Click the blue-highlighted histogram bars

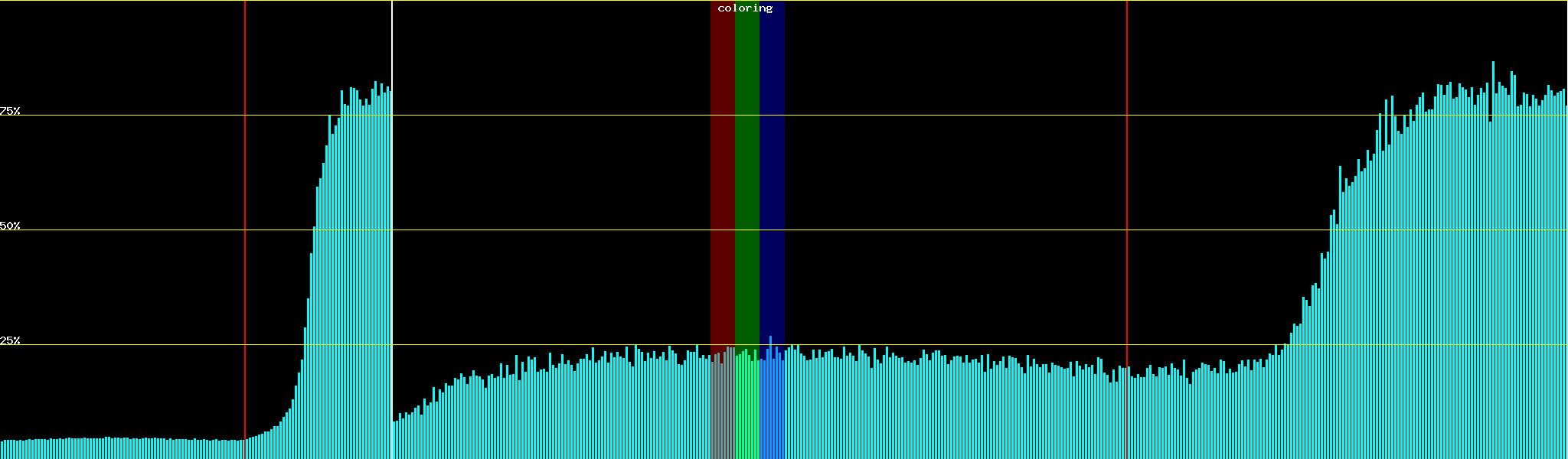pos(772,405)
